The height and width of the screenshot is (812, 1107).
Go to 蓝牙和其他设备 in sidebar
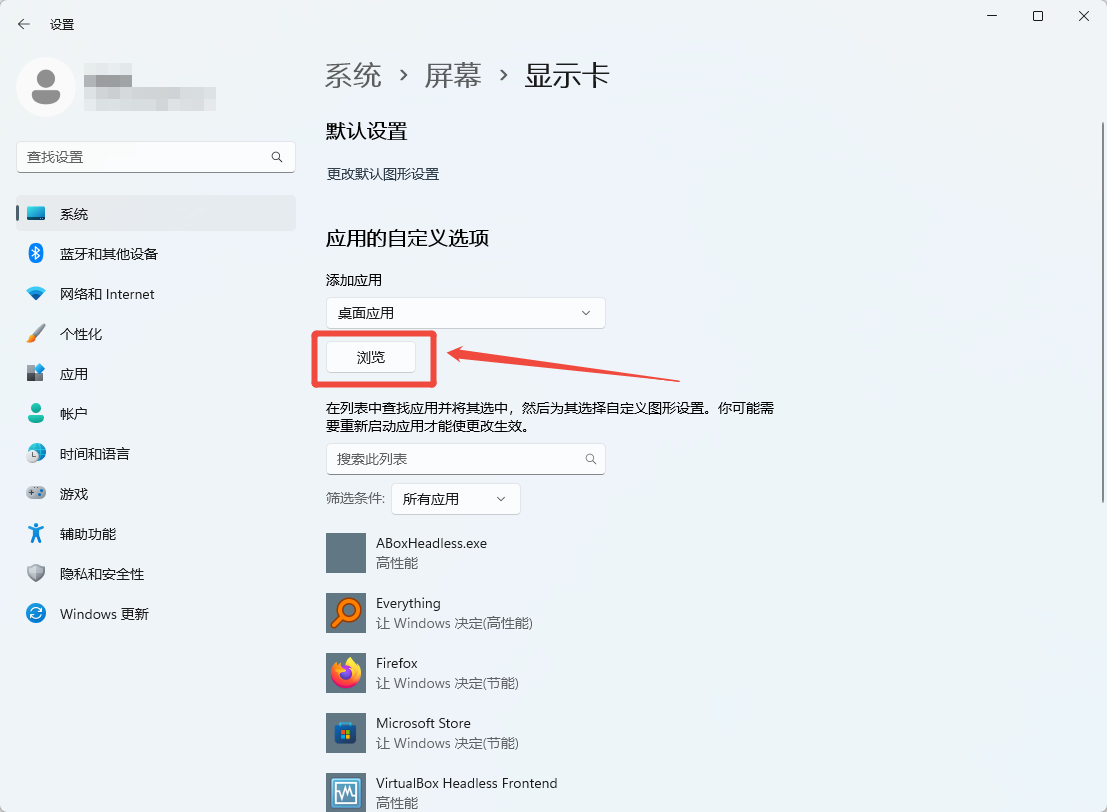pyautogui.click(x=108, y=254)
